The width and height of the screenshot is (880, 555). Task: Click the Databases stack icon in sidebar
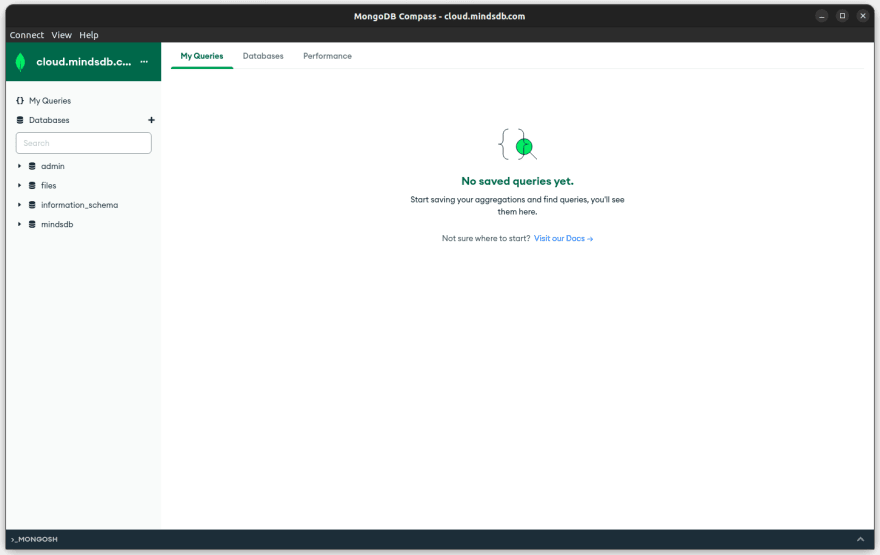20,120
